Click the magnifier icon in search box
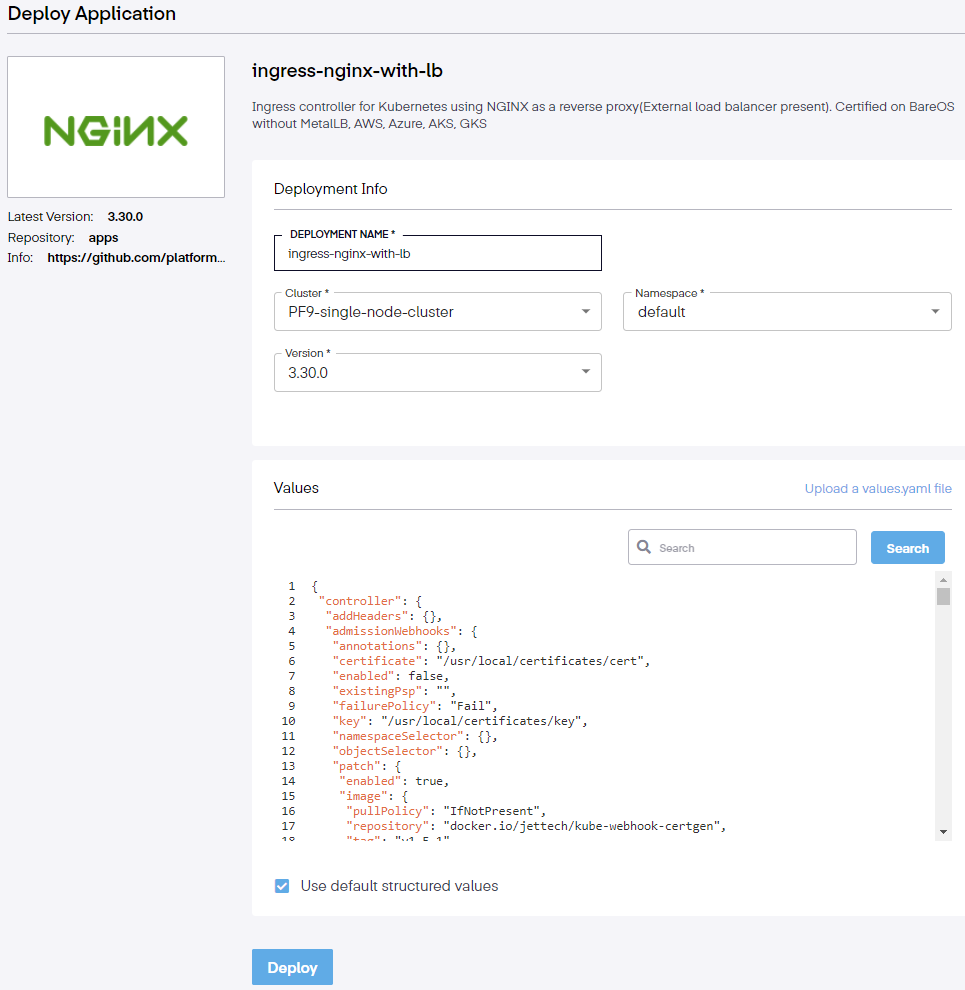This screenshot has width=965, height=990. tap(644, 548)
